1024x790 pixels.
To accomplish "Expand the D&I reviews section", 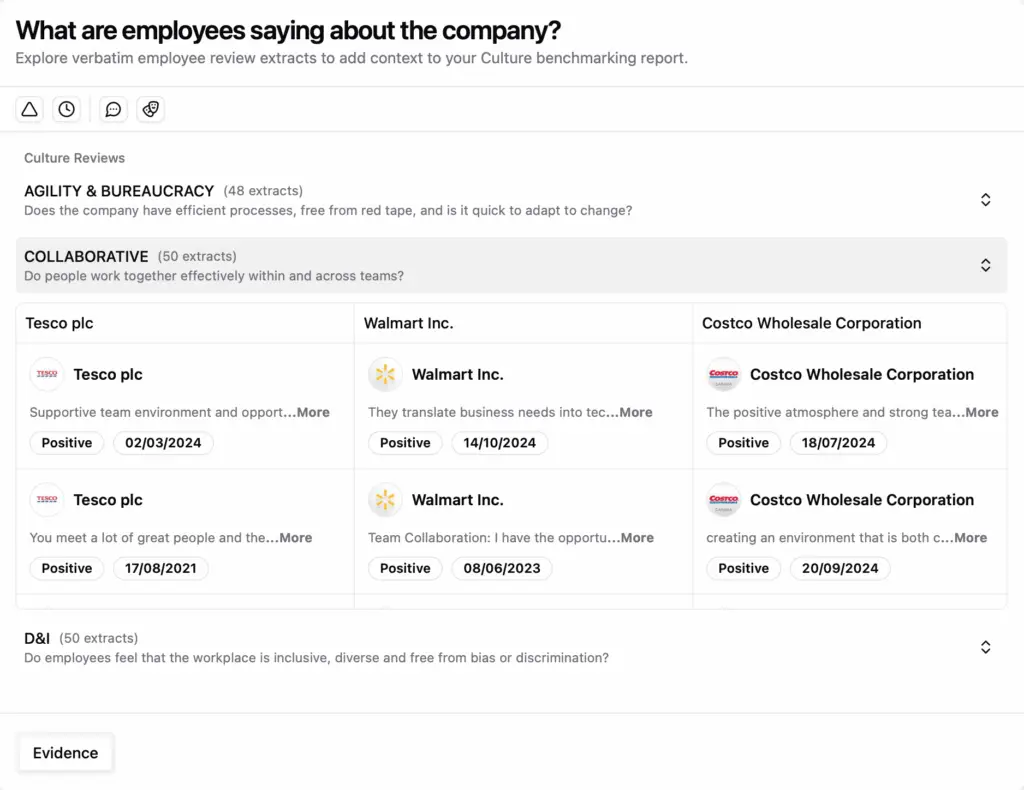I will pyautogui.click(x=985, y=647).
